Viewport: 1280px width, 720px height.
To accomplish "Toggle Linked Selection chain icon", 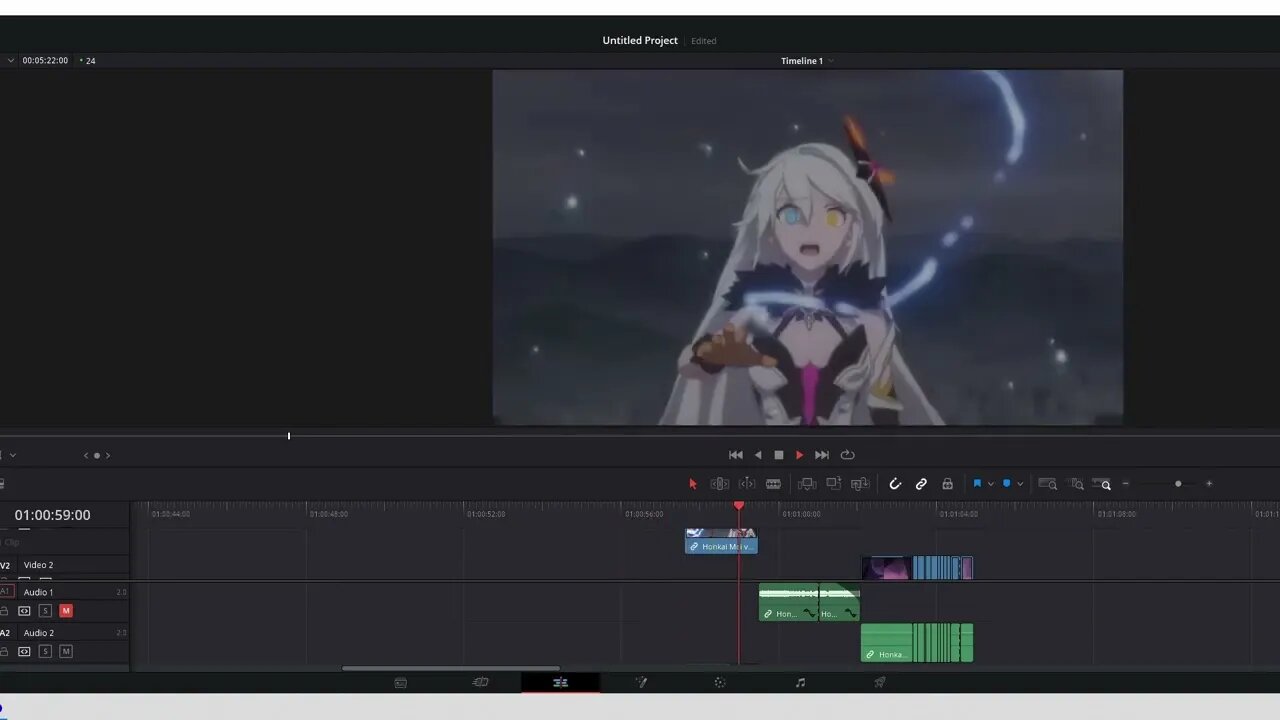I will (921, 484).
